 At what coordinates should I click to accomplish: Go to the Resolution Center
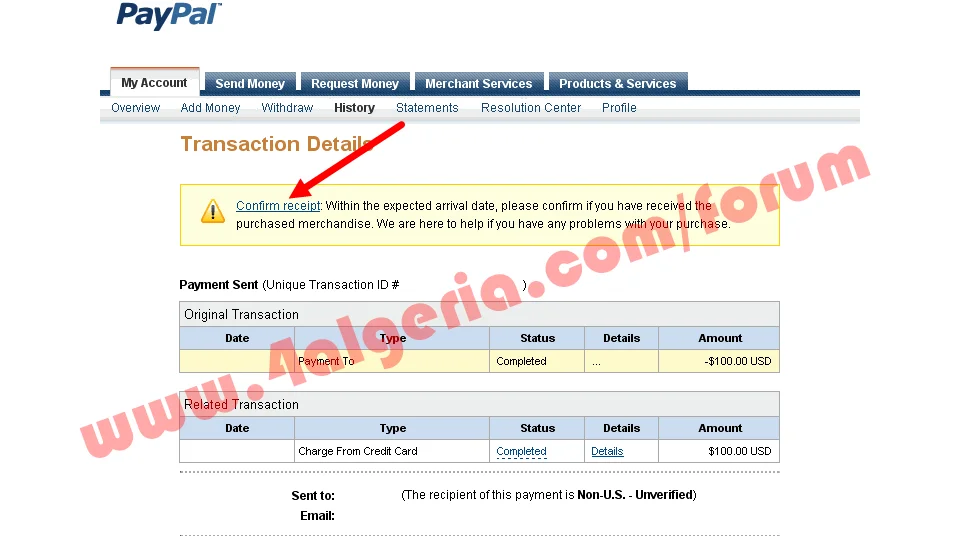(x=530, y=108)
